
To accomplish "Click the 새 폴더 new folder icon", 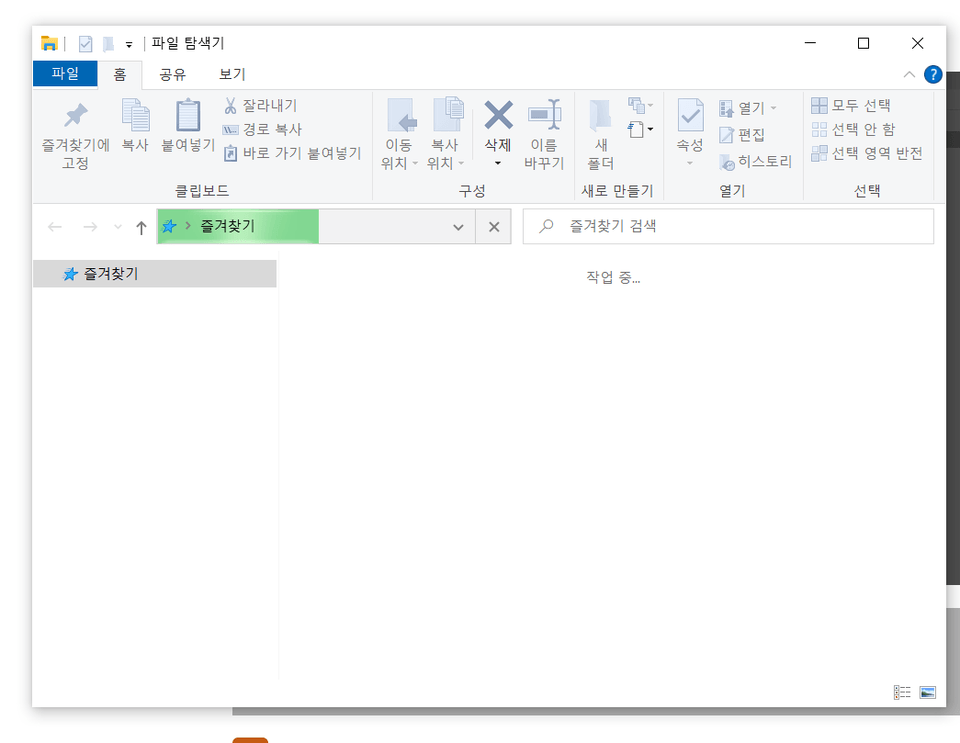I will (x=601, y=115).
